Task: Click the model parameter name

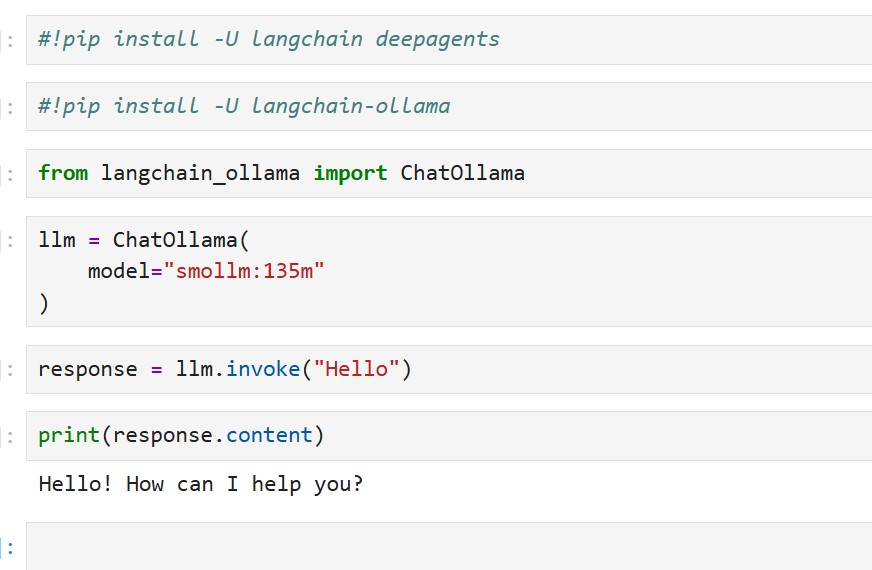Action: [x=119, y=271]
